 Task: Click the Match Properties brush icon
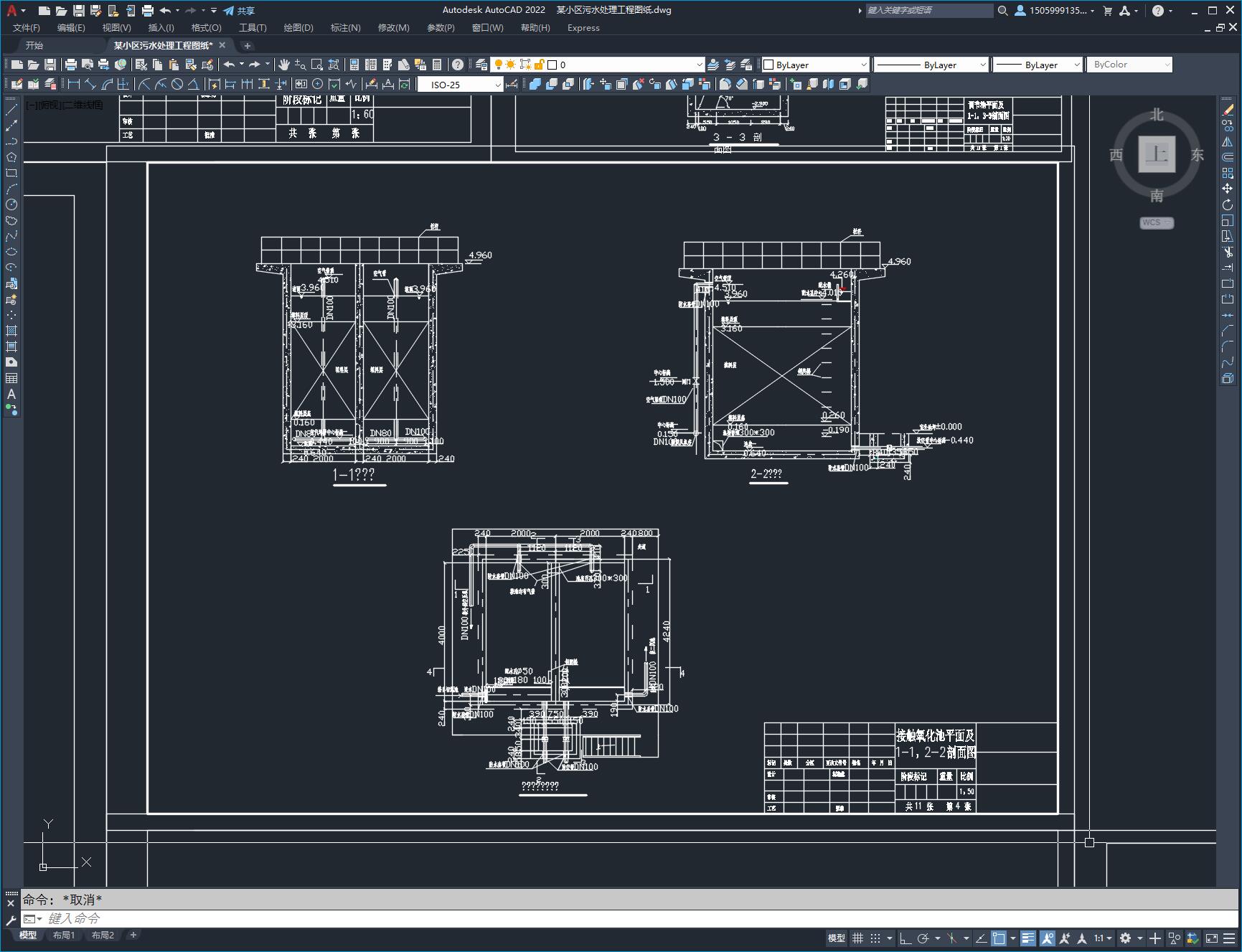click(x=191, y=65)
